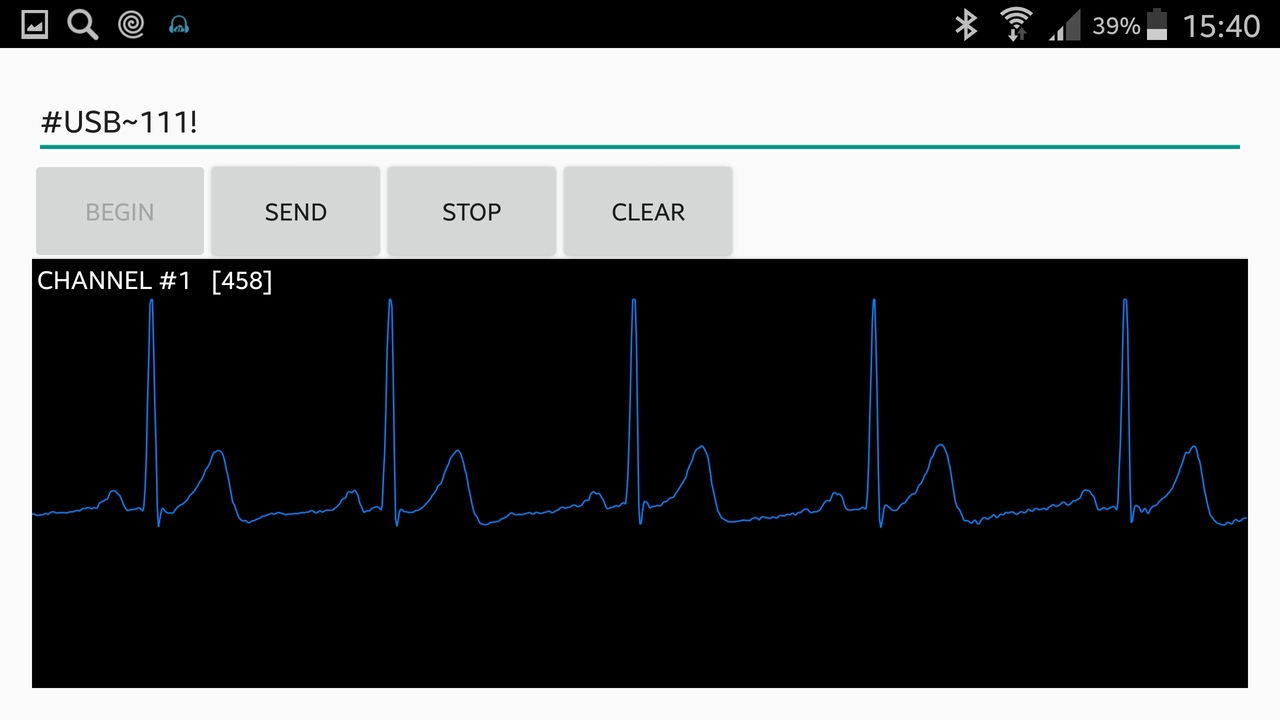Send the command with SEND button
The height and width of the screenshot is (720, 1280).
[296, 211]
